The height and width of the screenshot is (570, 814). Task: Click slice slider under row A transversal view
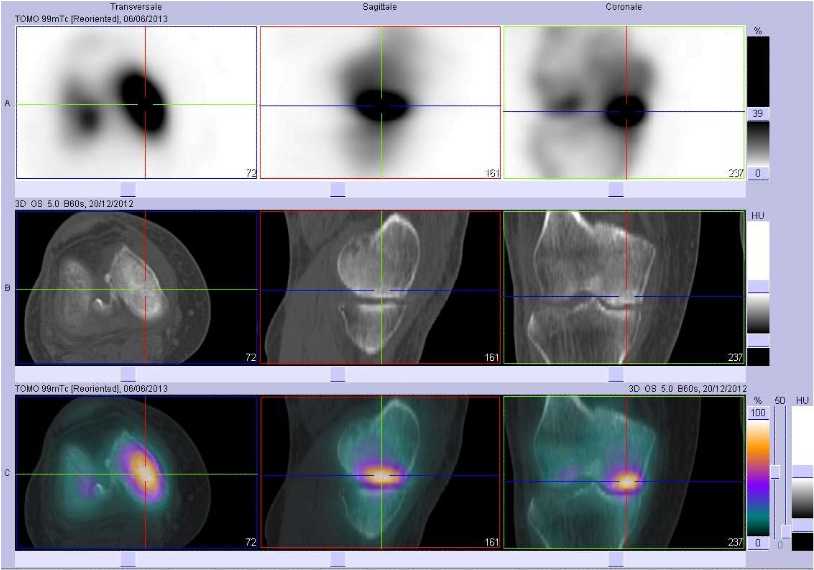click(128, 188)
